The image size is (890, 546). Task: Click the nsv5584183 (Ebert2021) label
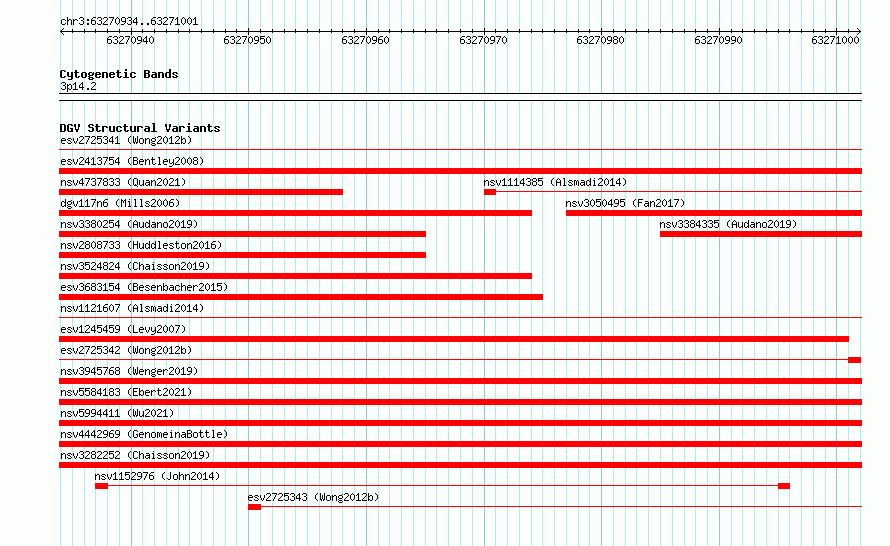coord(126,392)
